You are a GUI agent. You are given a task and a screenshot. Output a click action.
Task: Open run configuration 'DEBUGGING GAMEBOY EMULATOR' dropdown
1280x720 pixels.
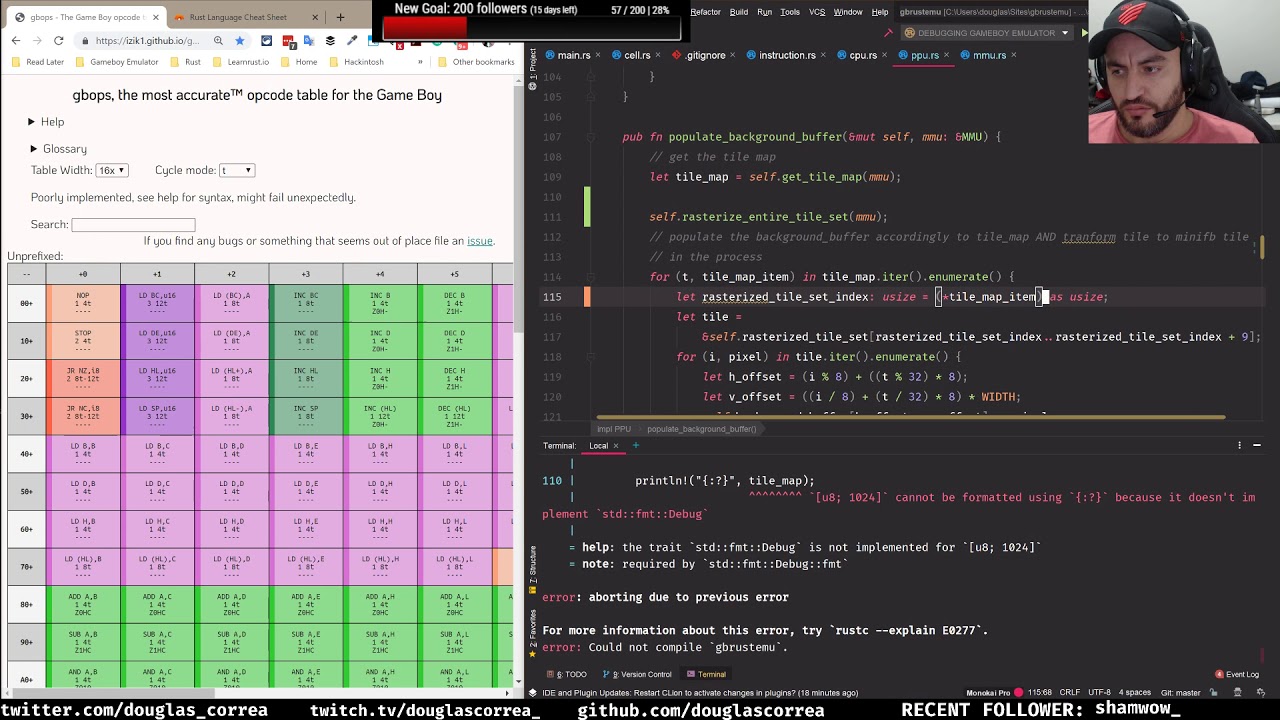985,33
